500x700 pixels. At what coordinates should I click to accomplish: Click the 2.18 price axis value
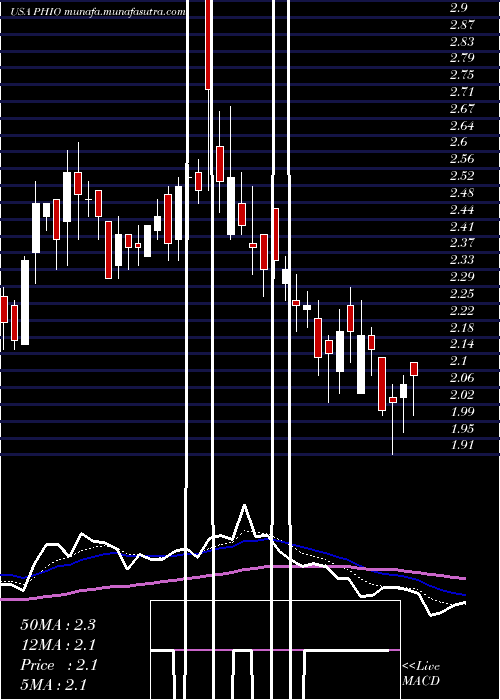click(x=462, y=328)
